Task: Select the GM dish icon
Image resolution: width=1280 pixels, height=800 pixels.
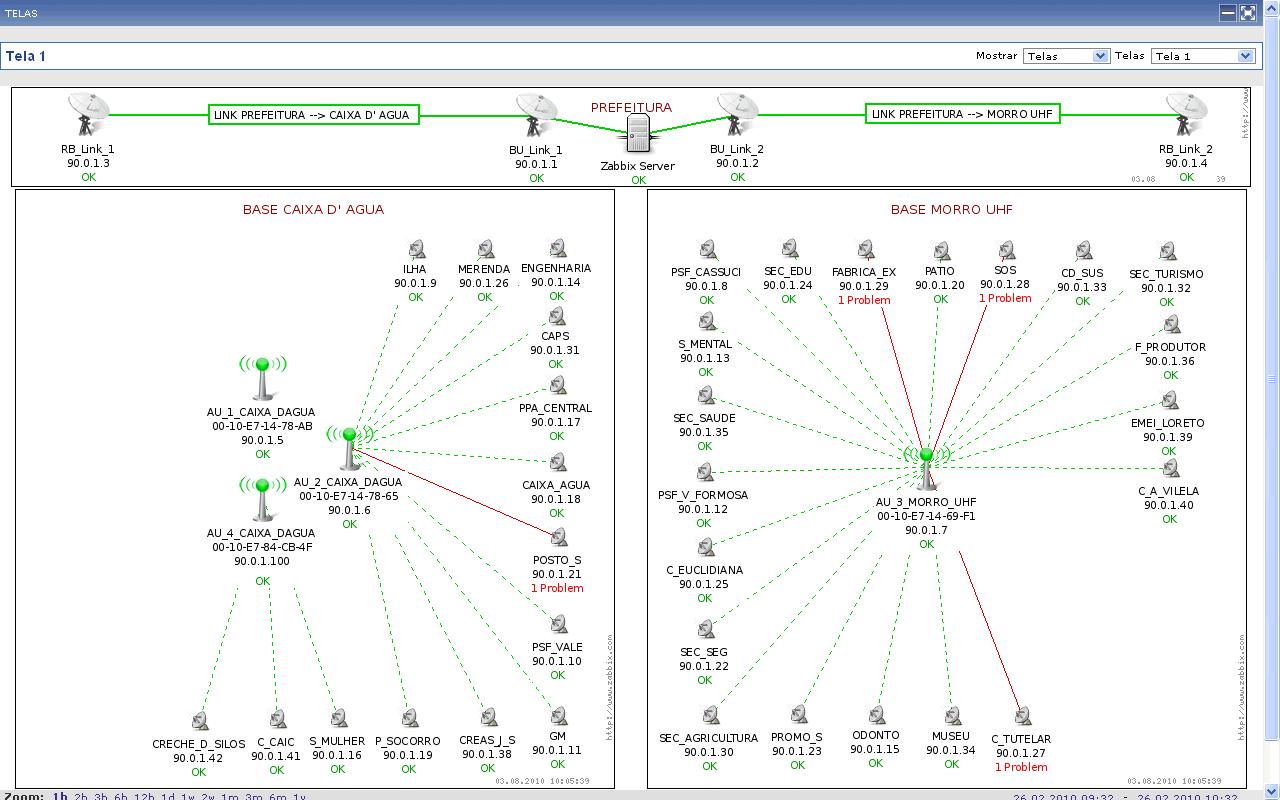Action: click(558, 717)
